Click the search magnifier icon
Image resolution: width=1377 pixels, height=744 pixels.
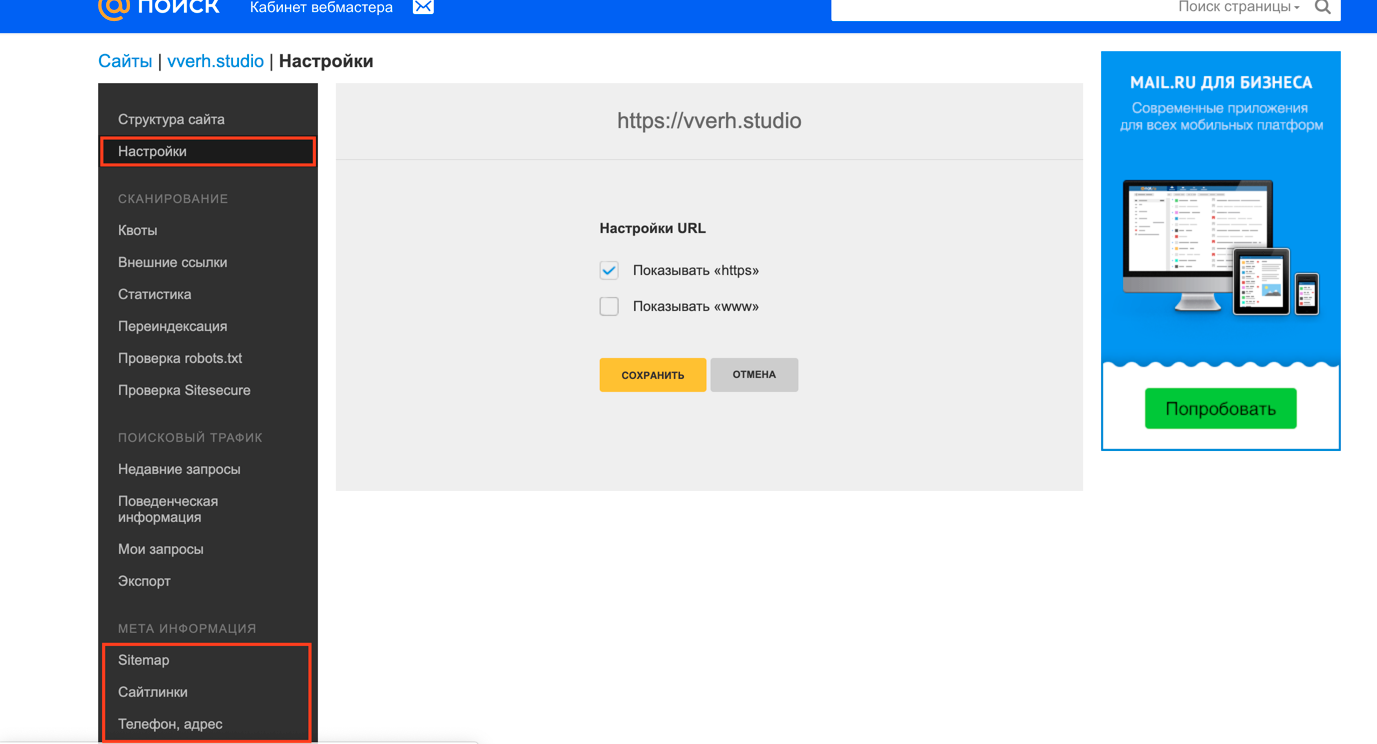tap(1323, 7)
